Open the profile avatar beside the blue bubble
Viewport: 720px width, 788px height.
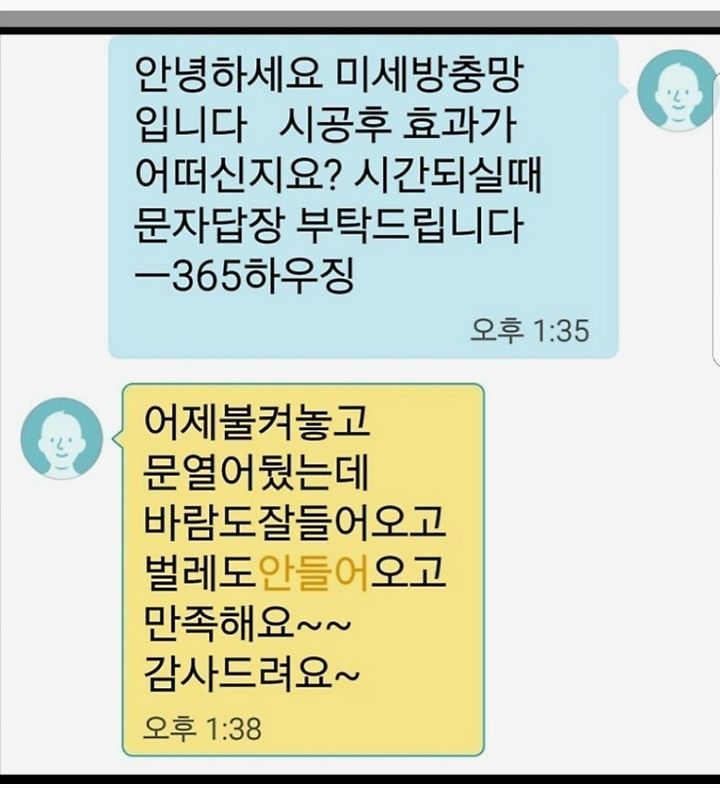[x=676, y=90]
